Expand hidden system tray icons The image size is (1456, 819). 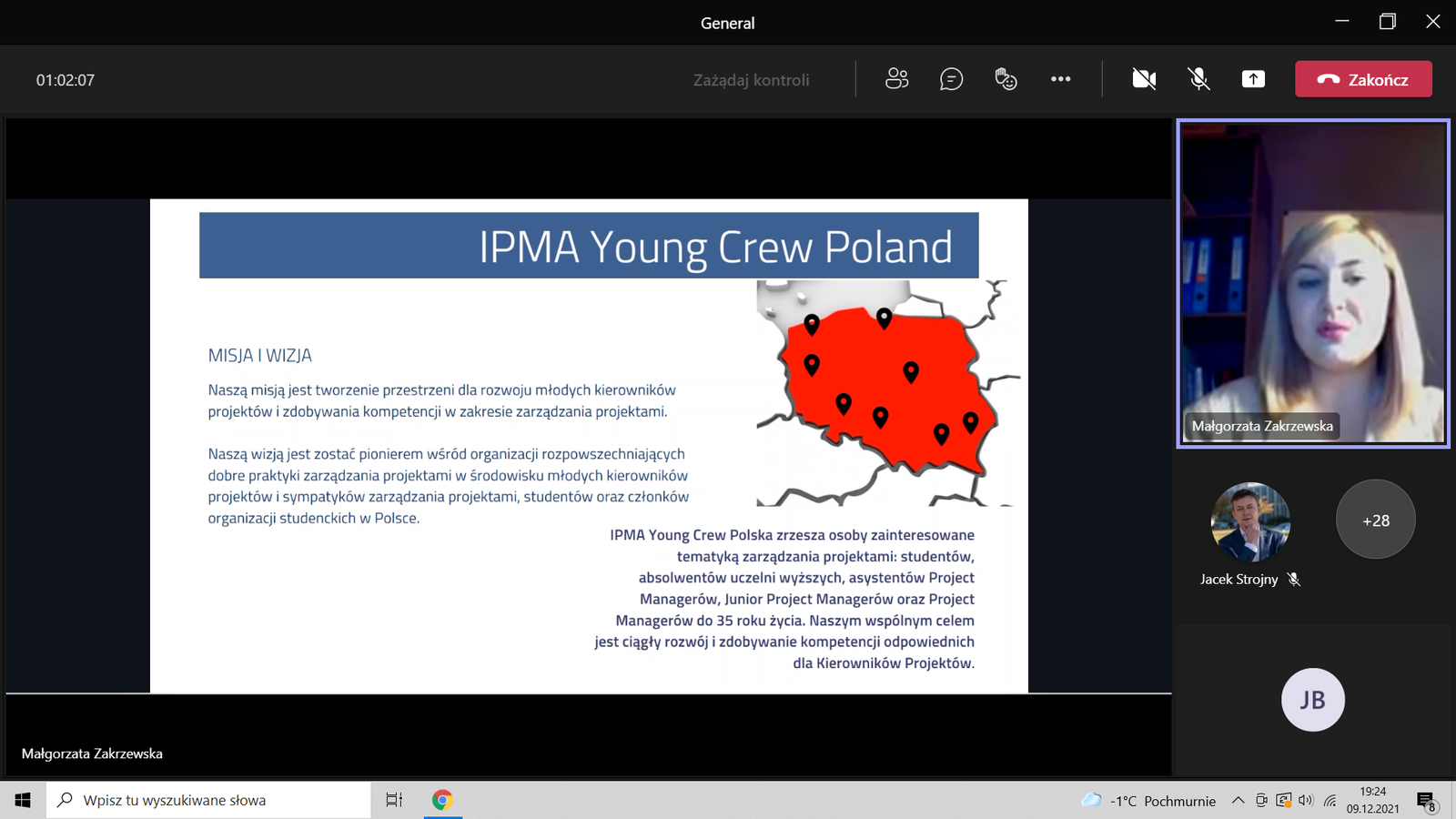1238,801
